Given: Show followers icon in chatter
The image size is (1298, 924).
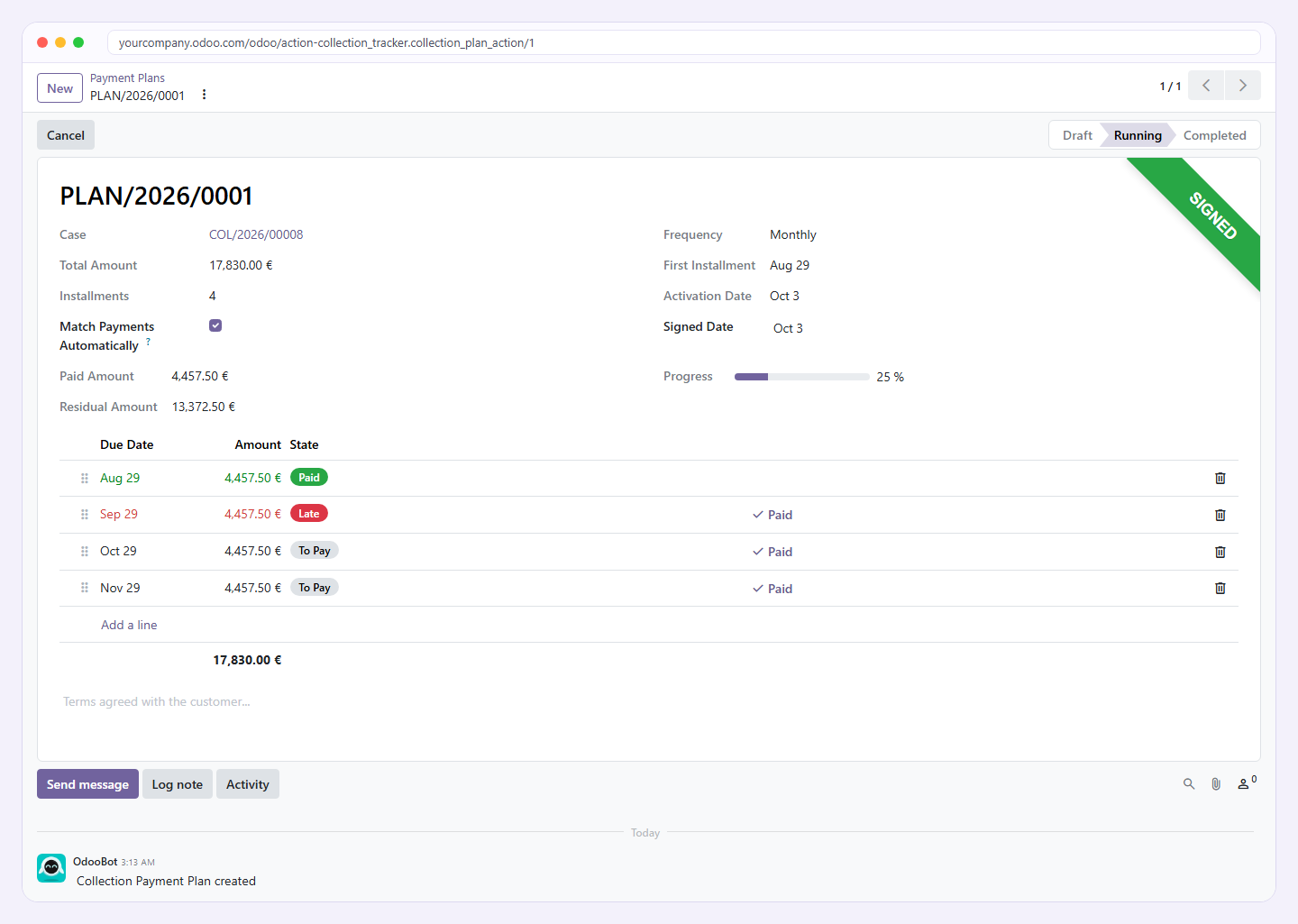Looking at the screenshot, I should pos(1246,783).
